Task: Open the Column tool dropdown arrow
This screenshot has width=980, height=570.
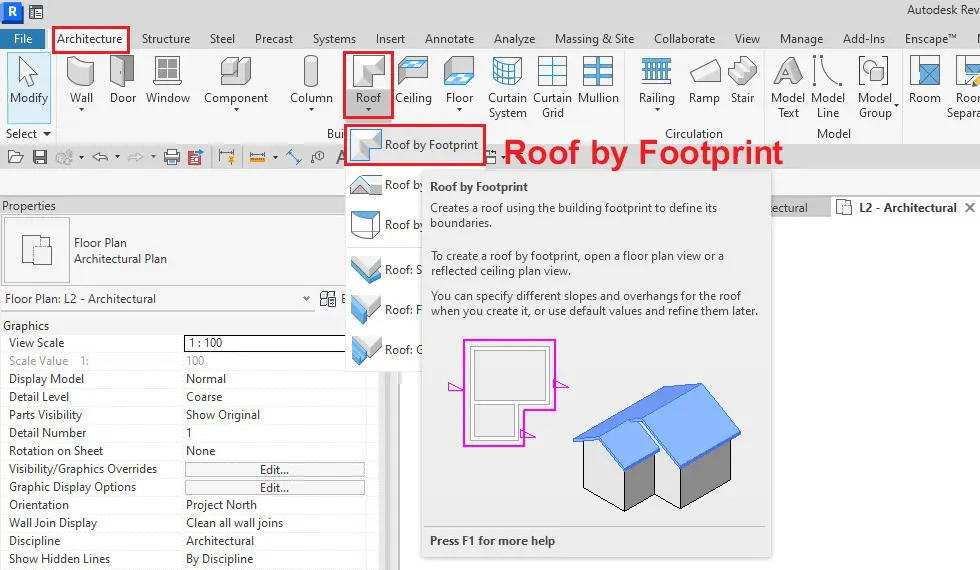Action: click(x=311, y=109)
